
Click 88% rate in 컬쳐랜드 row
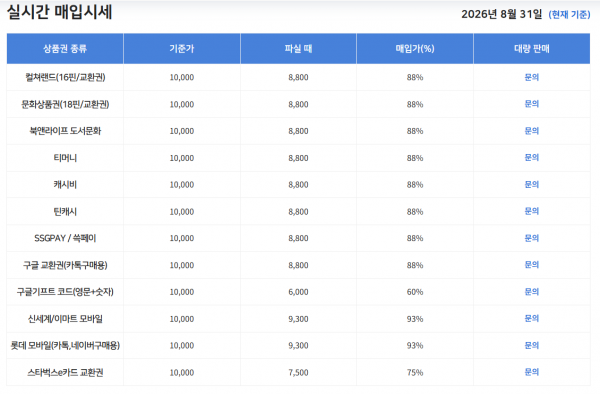[x=415, y=77]
